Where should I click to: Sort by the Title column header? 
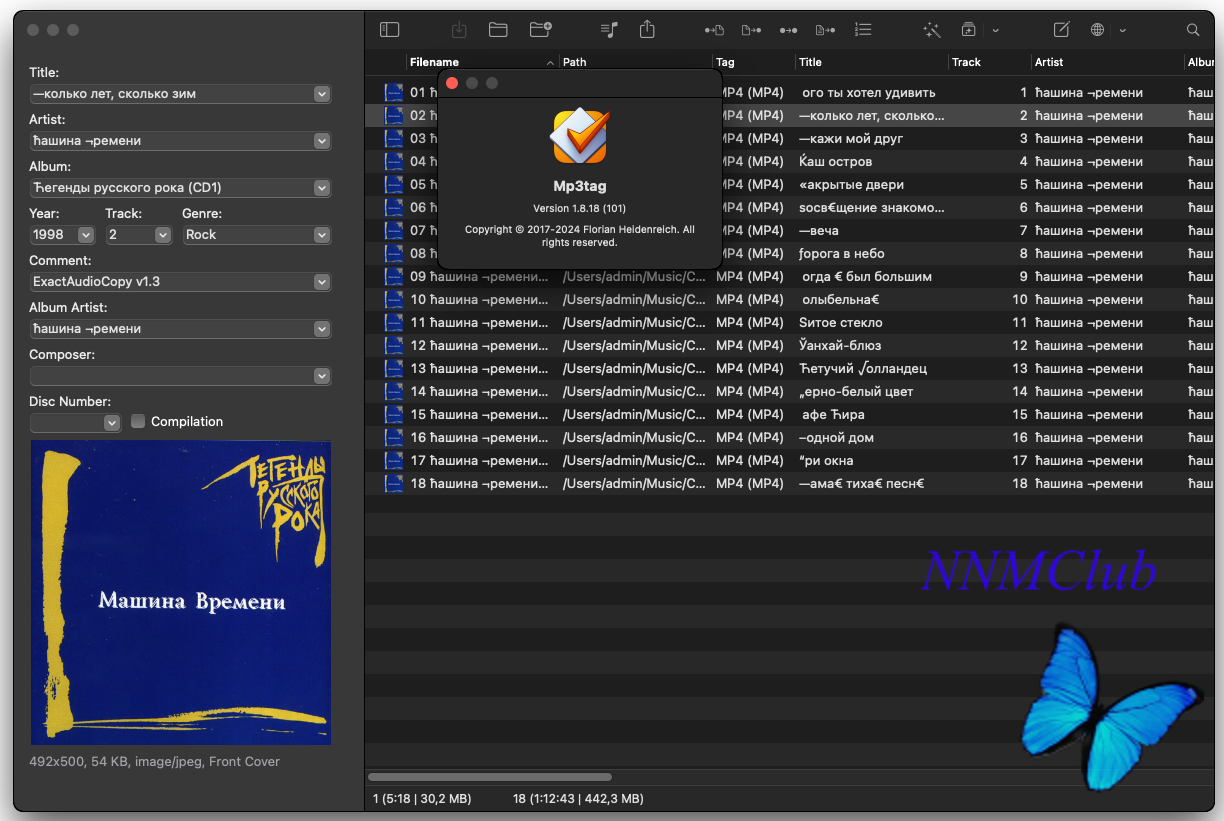pyautogui.click(x=871, y=62)
